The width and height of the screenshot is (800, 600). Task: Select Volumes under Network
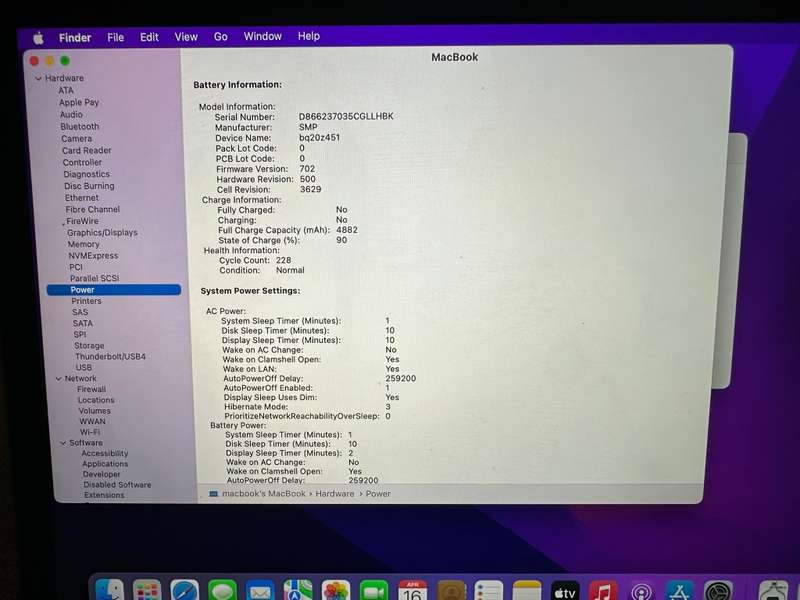click(x=94, y=411)
